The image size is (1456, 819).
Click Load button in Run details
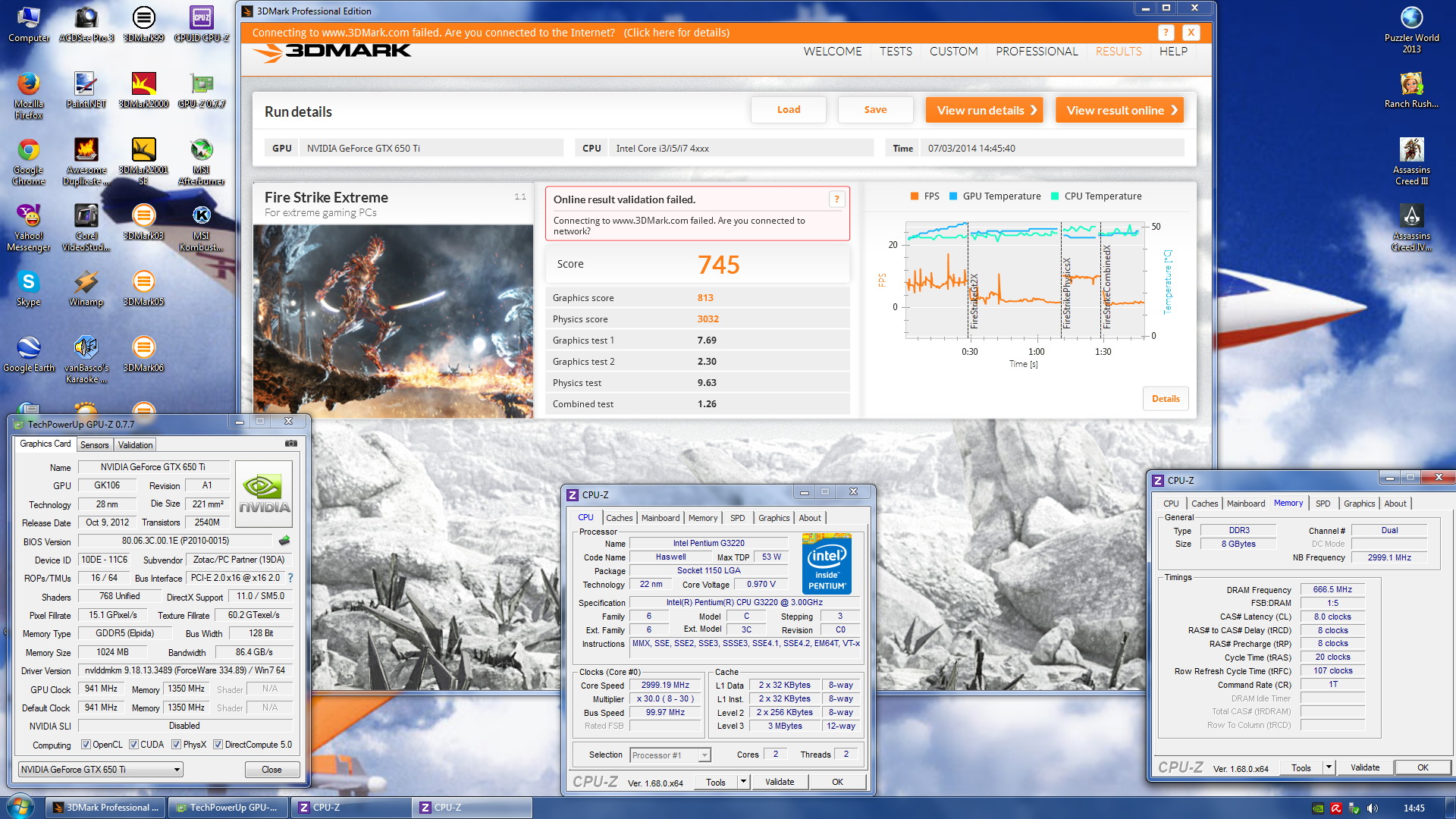point(789,110)
